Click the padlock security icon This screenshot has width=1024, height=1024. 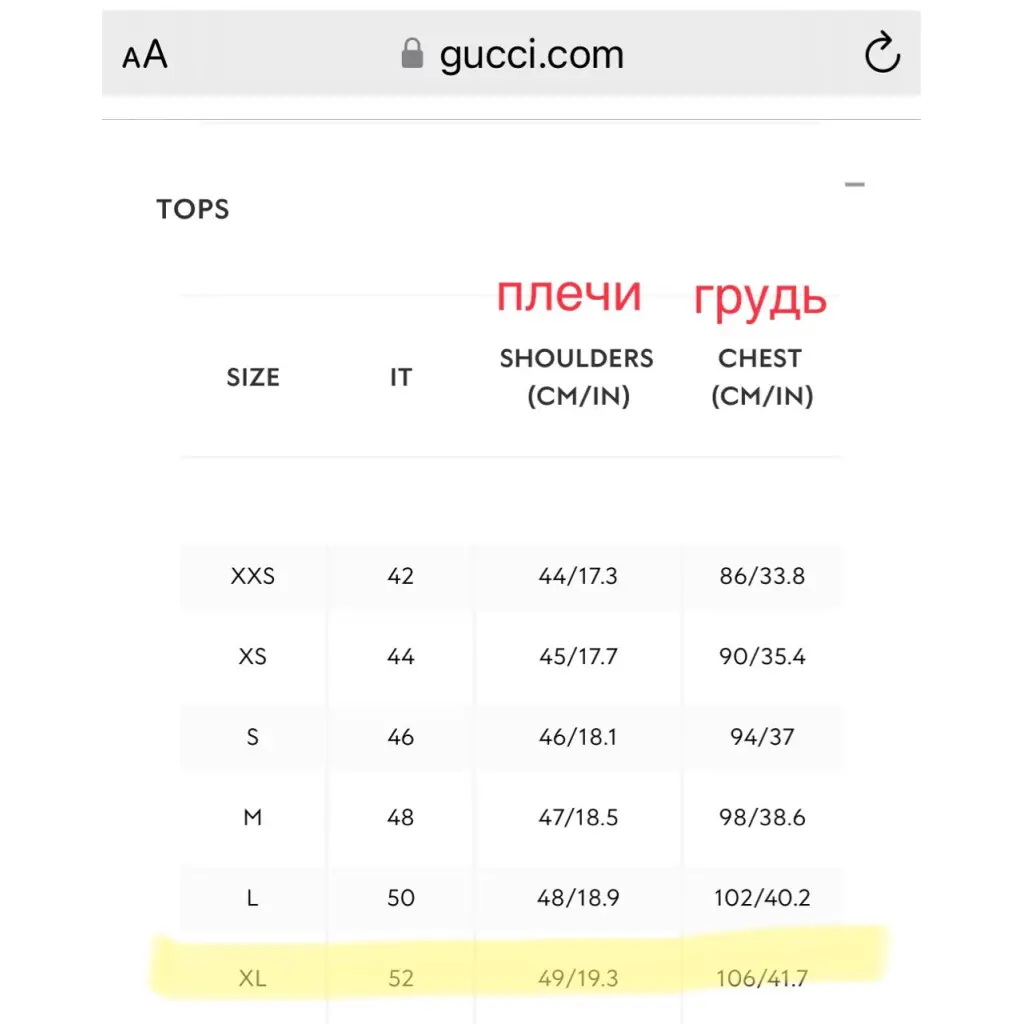[x=412, y=53]
